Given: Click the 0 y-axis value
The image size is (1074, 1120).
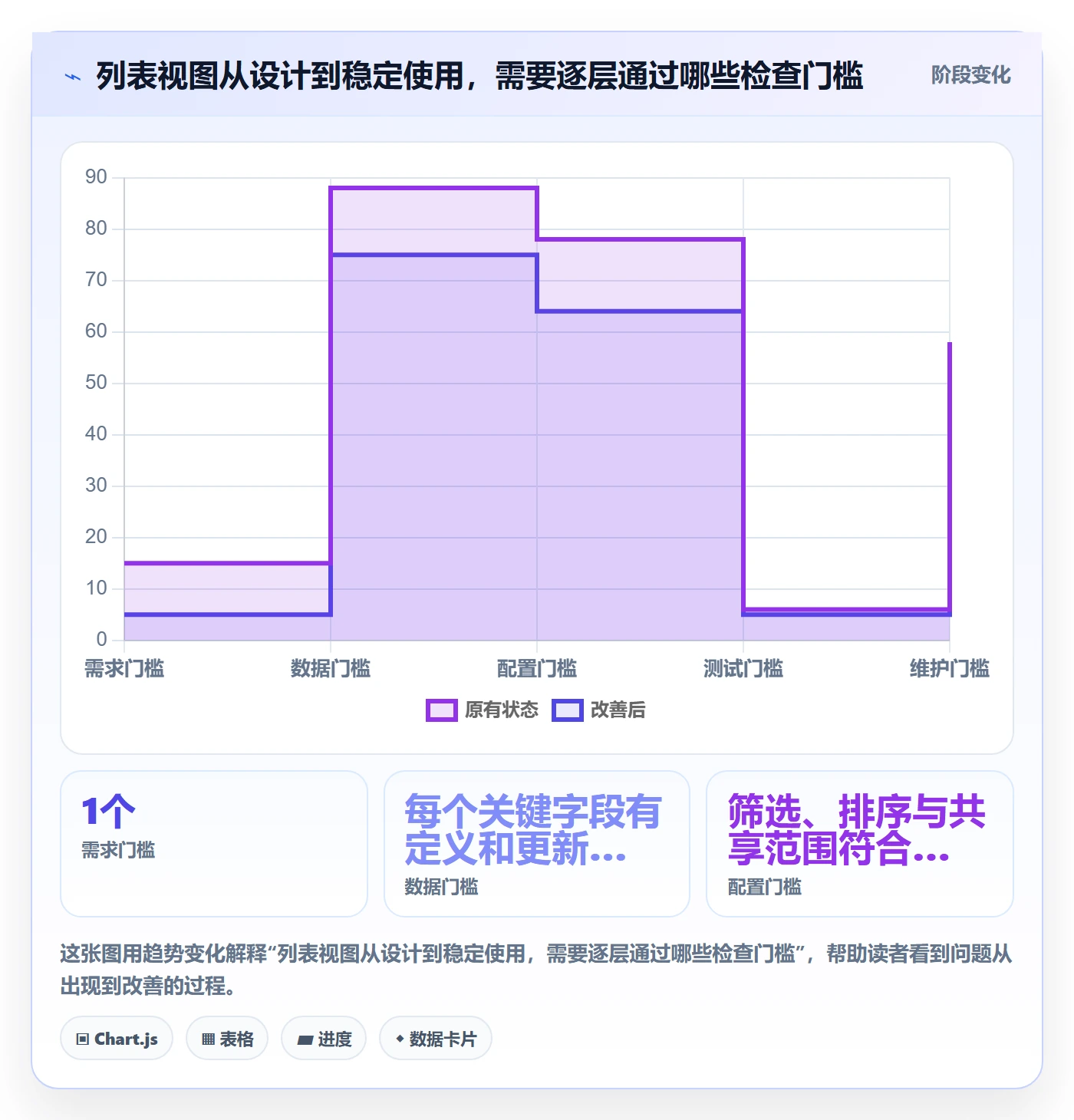Looking at the screenshot, I should [x=101, y=640].
